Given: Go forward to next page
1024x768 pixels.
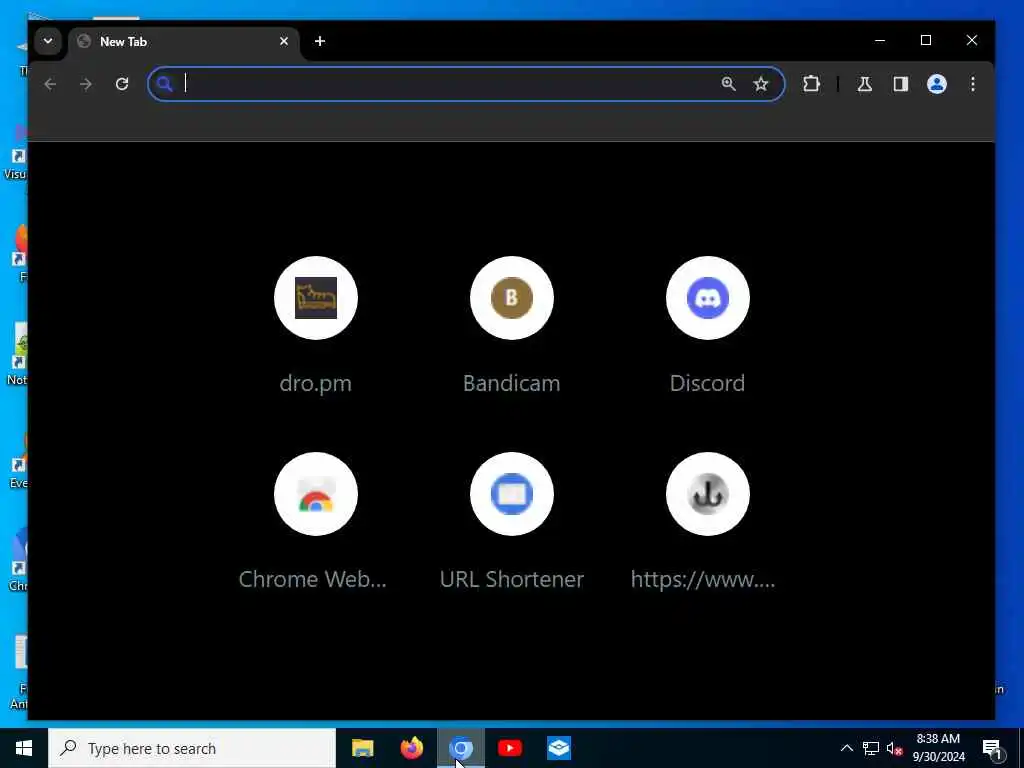Looking at the screenshot, I should click(x=86, y=84).
